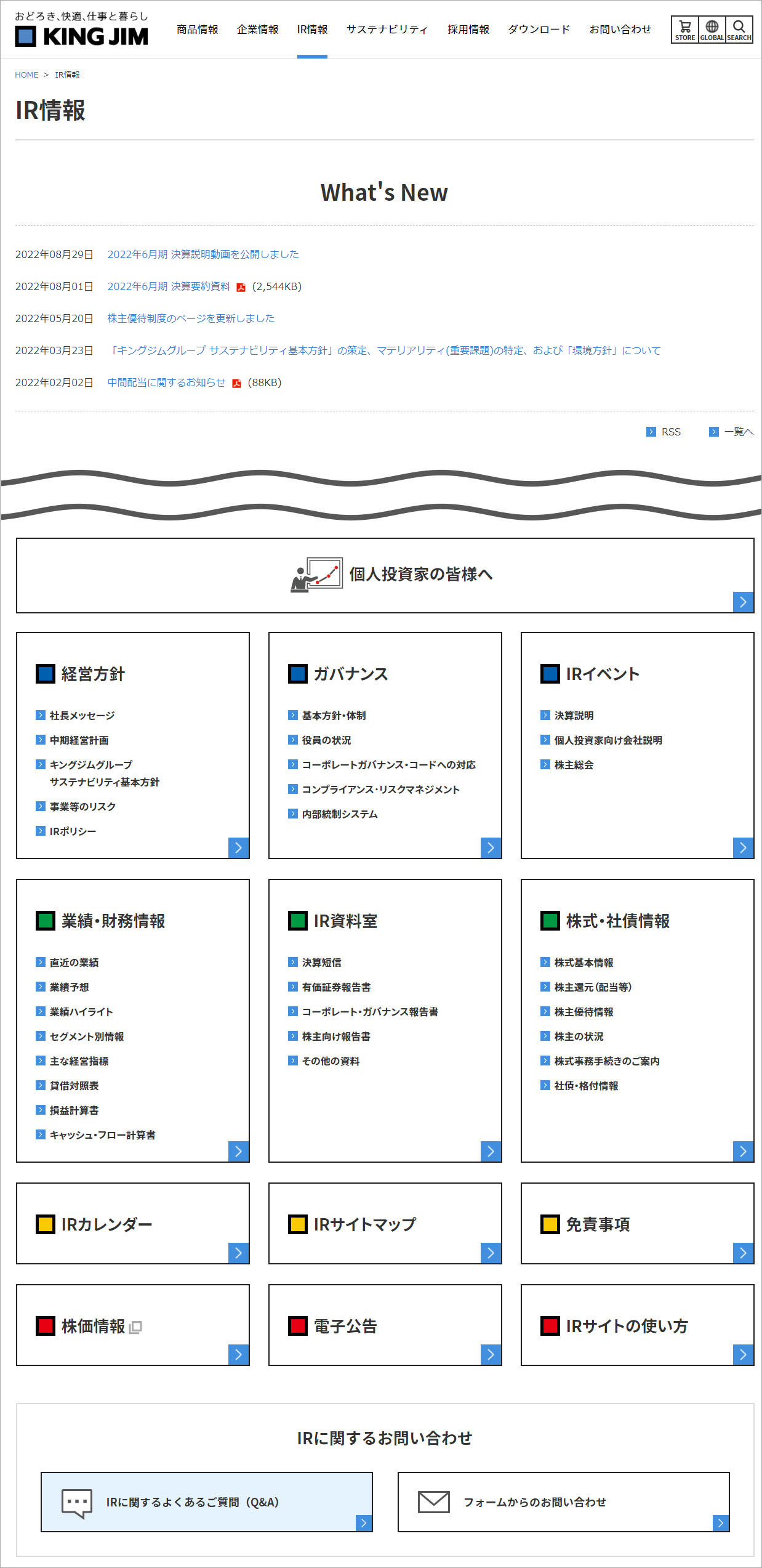Screen dimensions: 762x1568
Task: Go to HOME via breadcrumb
Action: click(x=26, y=75)
